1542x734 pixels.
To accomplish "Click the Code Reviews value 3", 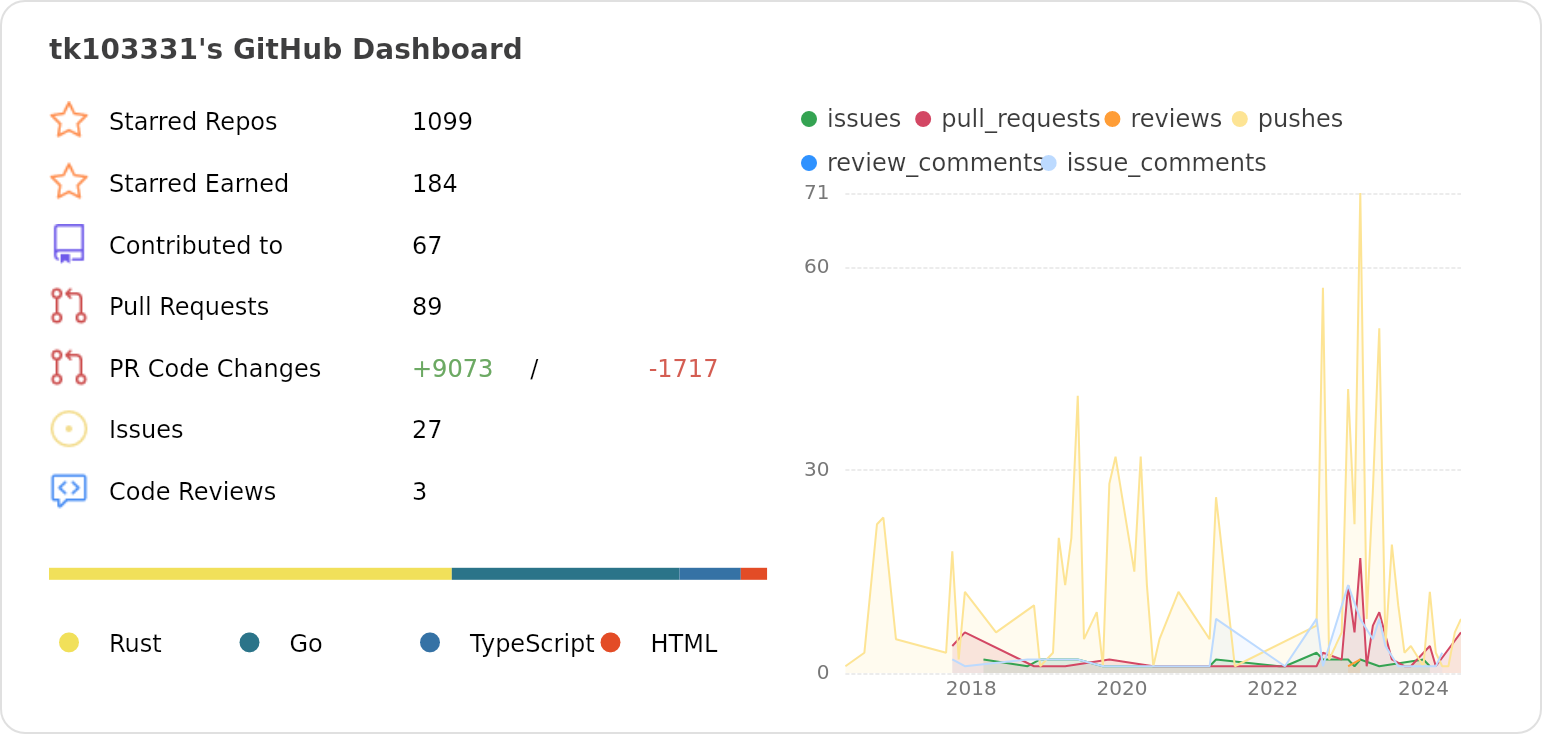I will (x=419, y=492).
